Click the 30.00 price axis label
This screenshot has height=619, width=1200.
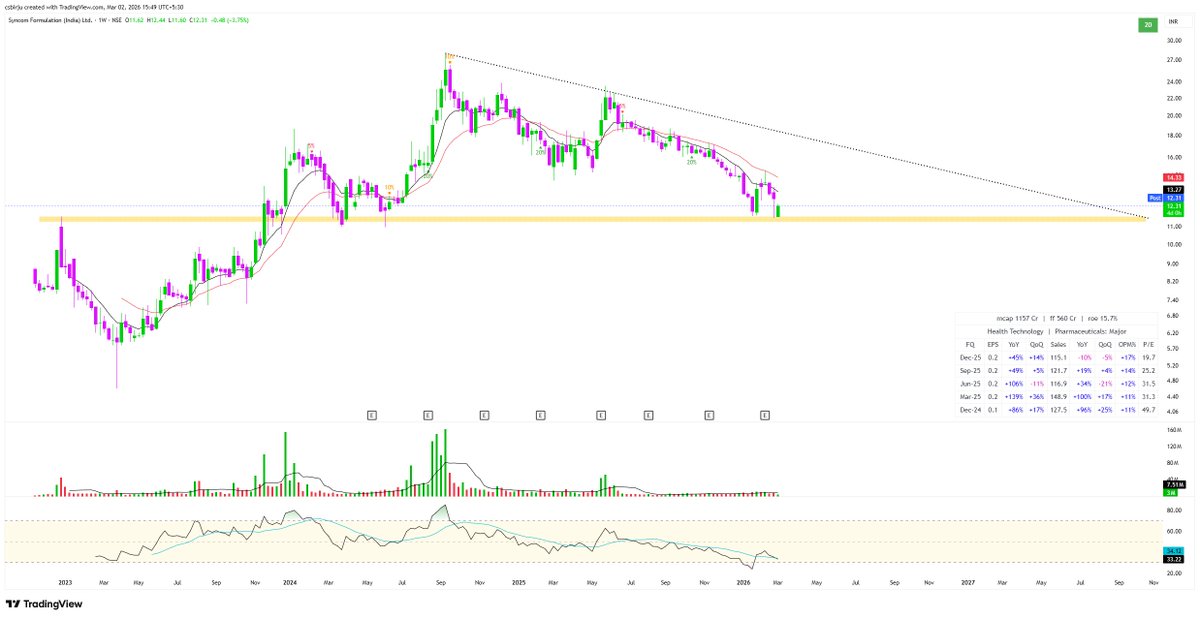[1173, 41]
